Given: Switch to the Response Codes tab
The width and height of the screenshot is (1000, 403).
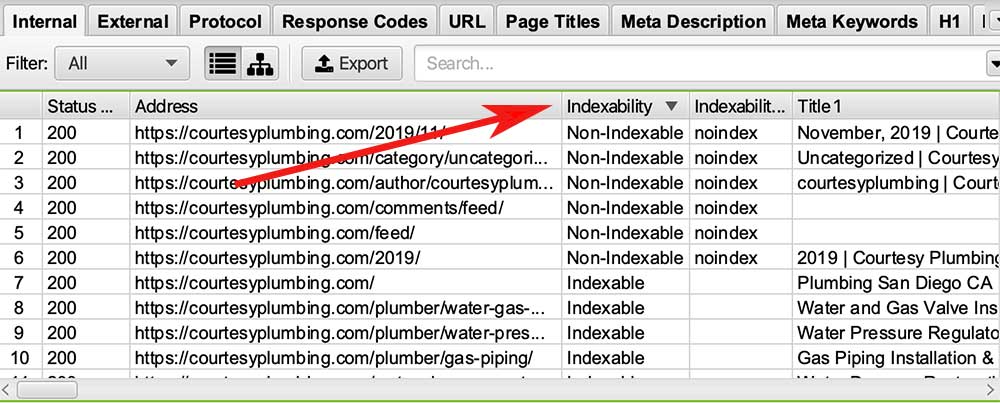Looking at the screenshot, I should pyautogui.click(x=354, y=21).
